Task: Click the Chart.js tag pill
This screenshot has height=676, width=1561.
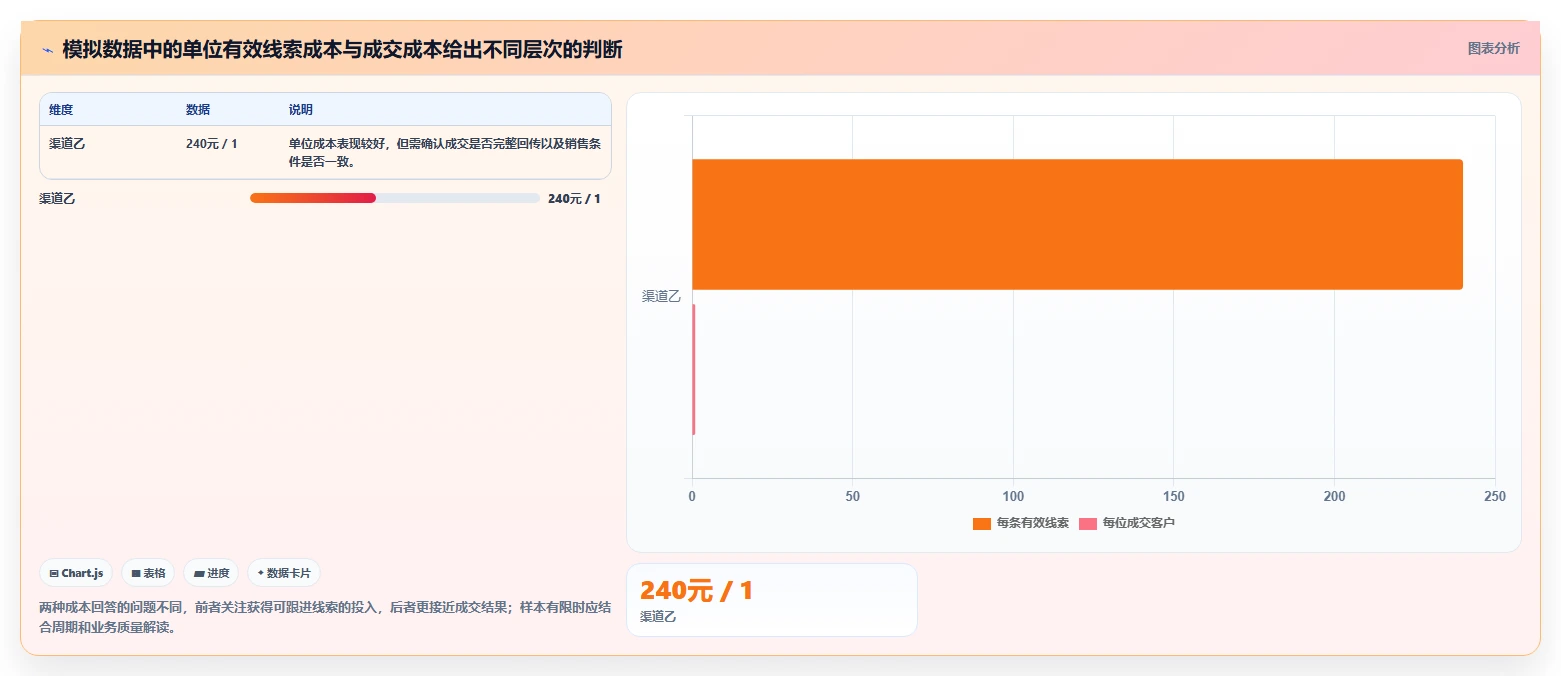Action: click(x=76, y=573)
